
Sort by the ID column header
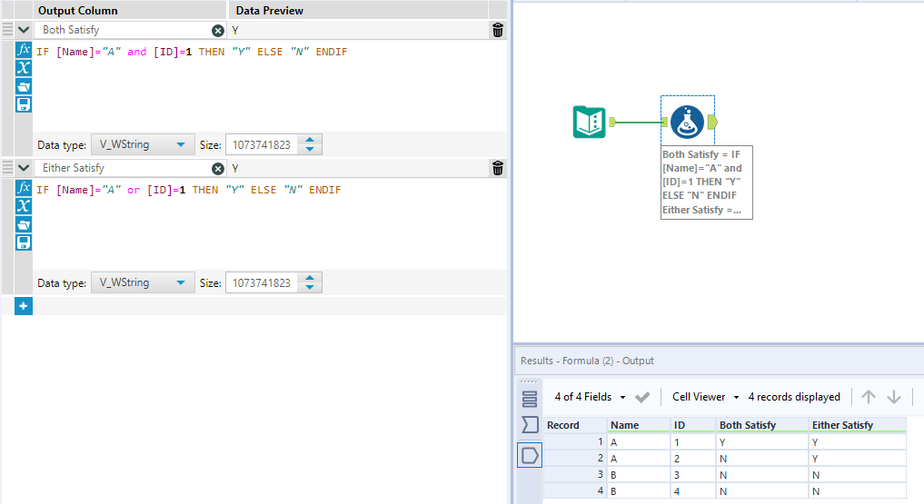693,425
